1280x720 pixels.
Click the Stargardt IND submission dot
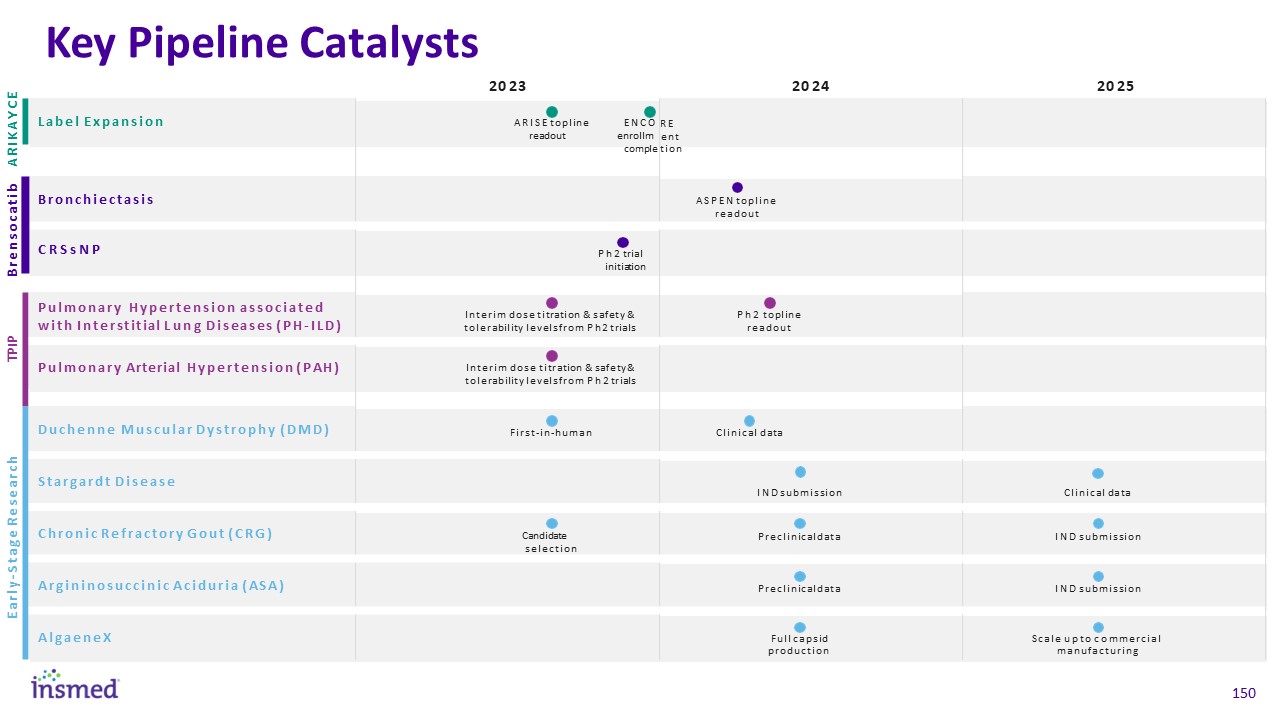click(800, 472)
